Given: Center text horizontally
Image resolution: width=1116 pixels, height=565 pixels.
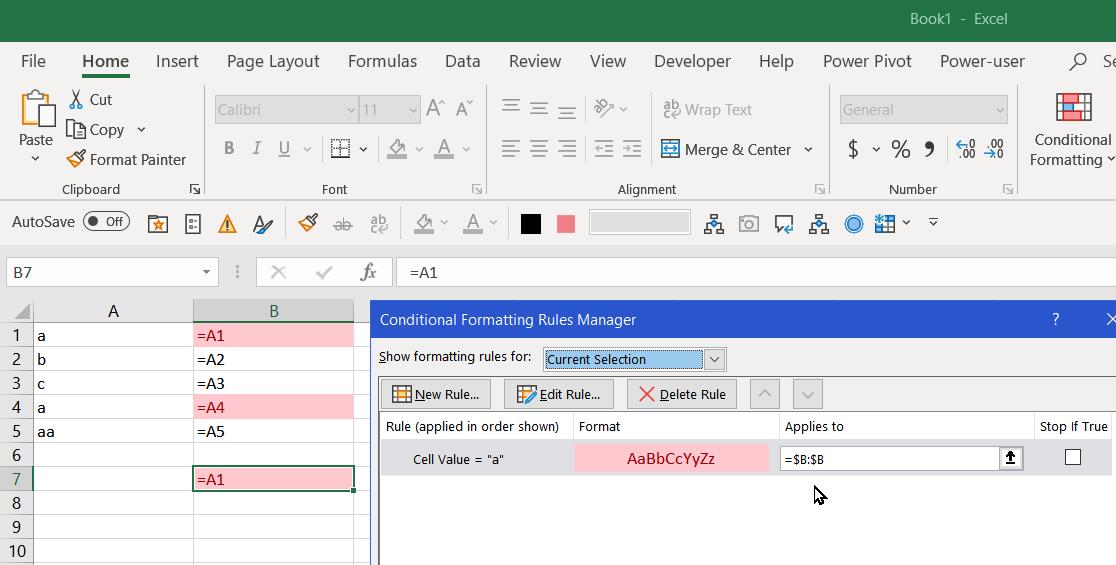Looking at the screenshot, I should 539,149.
